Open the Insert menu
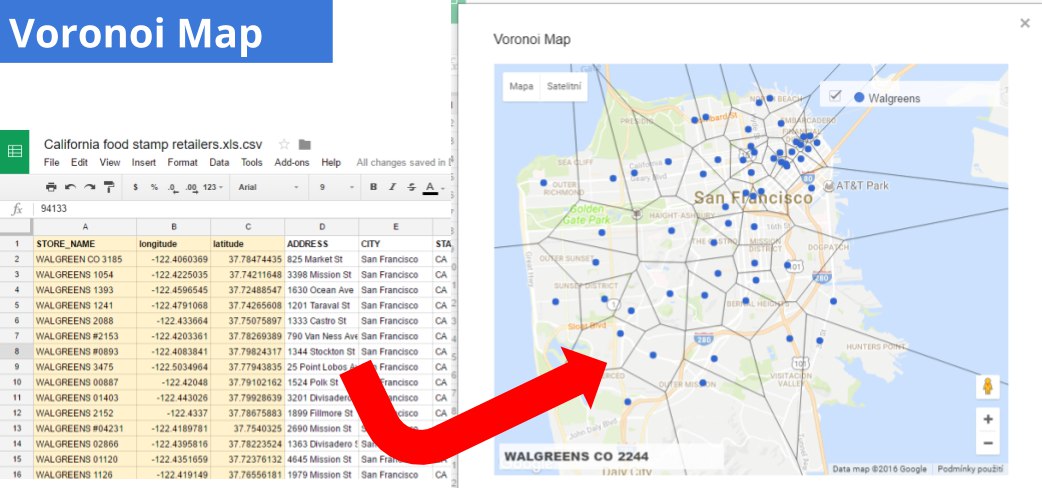The height and width of the screenshot is (488, 1042). [x=144, y=162]
